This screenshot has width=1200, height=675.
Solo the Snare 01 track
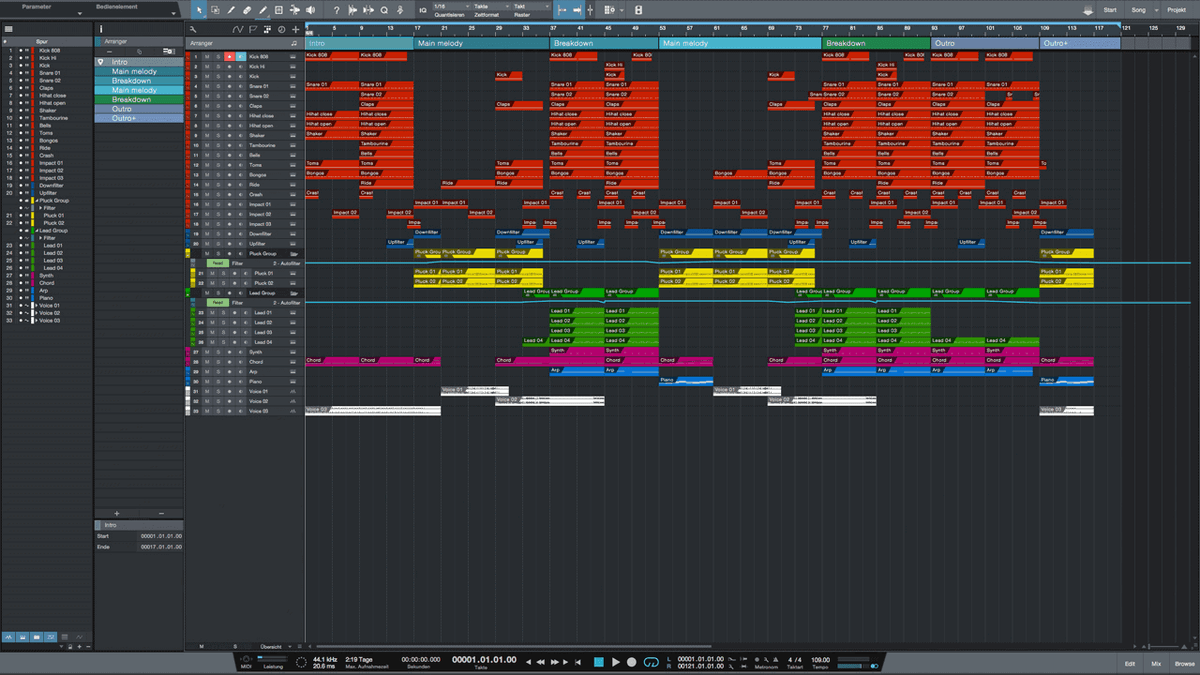217,86
